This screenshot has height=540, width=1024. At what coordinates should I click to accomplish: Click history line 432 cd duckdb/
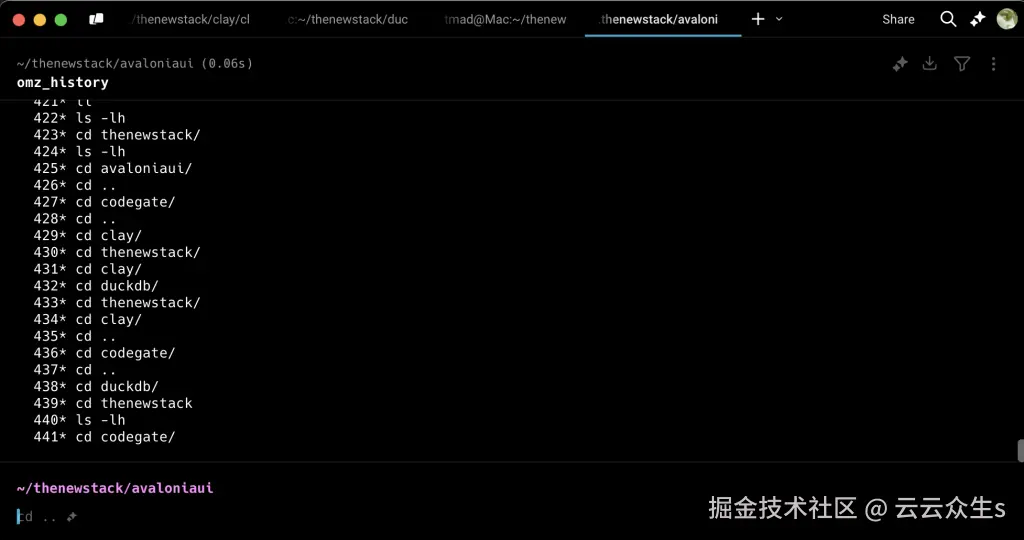tap(96, 285)
